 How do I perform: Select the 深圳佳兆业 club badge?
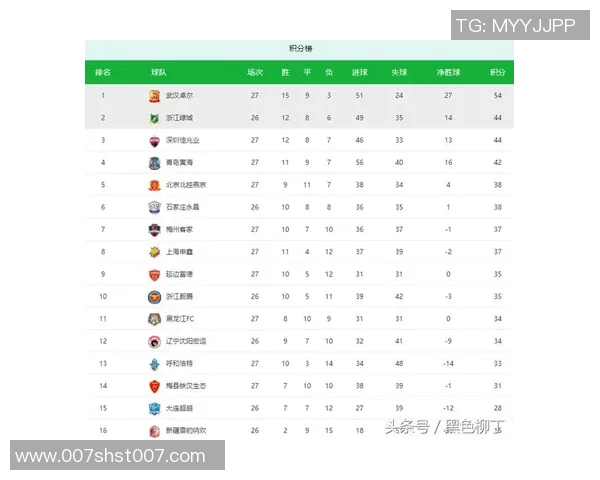(155, 141)
